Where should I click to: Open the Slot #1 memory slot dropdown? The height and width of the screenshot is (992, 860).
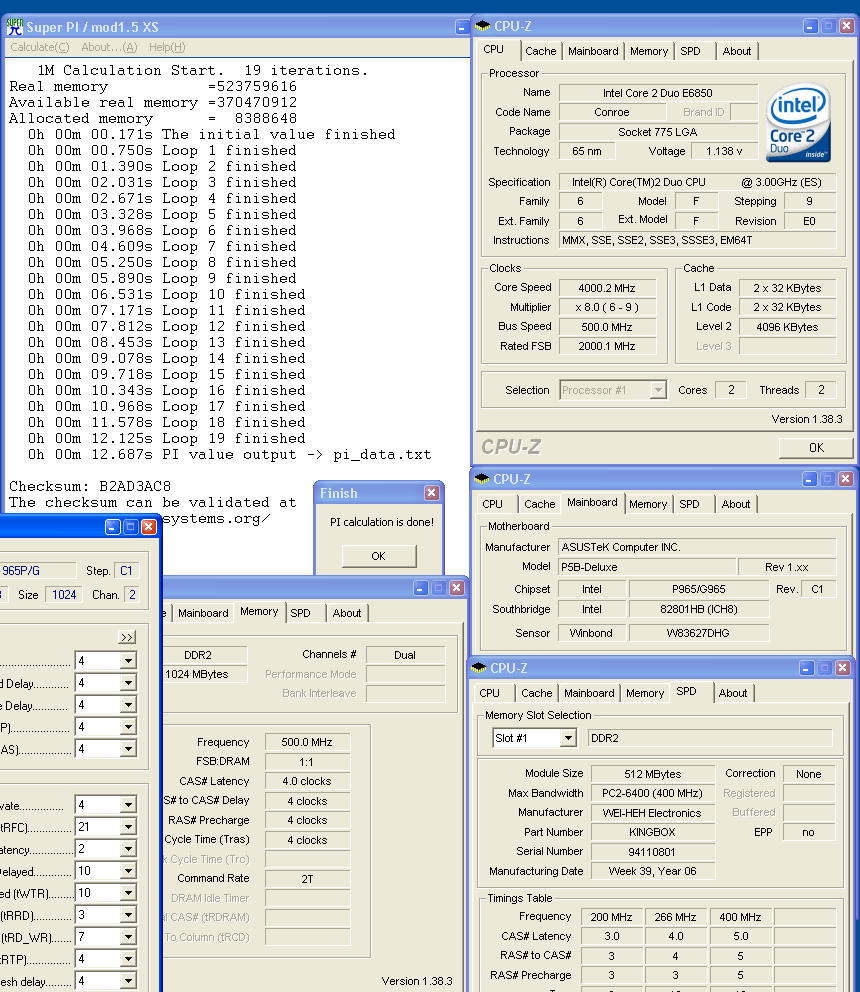point(534,738)
